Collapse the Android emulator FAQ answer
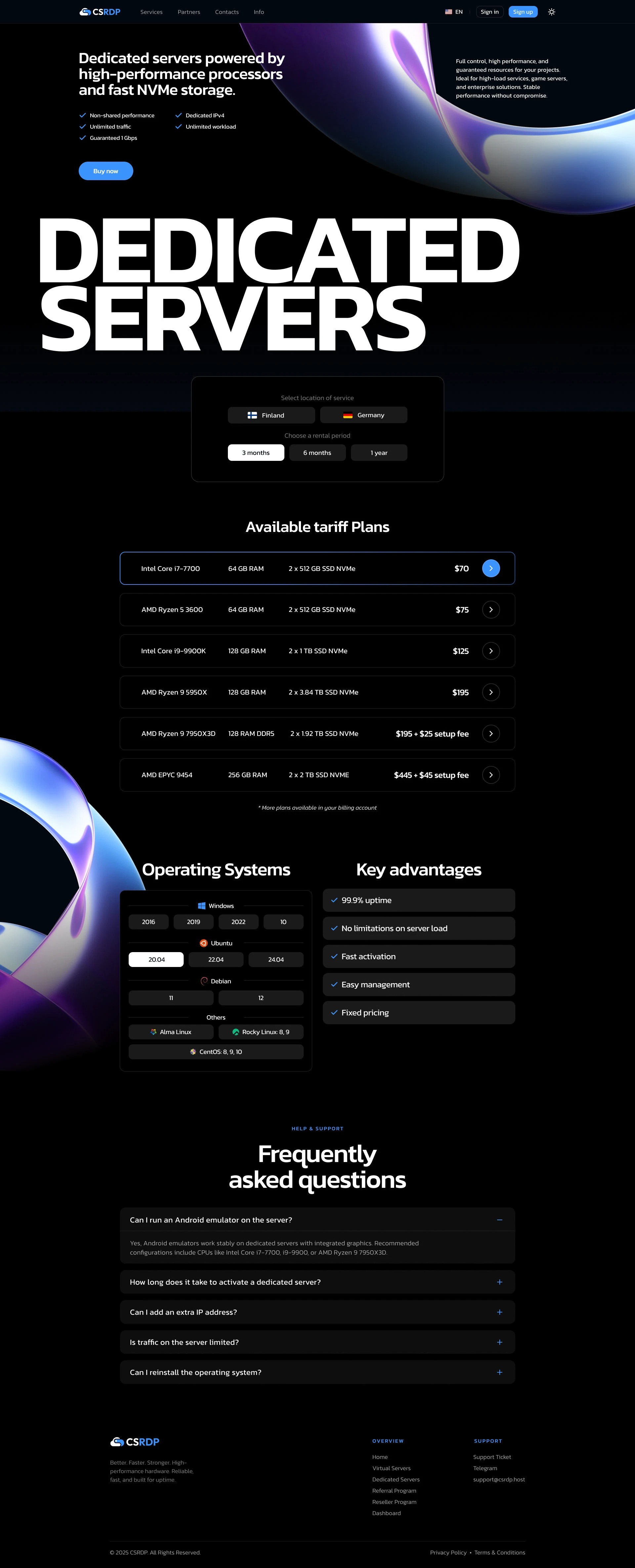Viewport: 635px width, 1568px height. pyautogui.click(x=499, y=1220)
